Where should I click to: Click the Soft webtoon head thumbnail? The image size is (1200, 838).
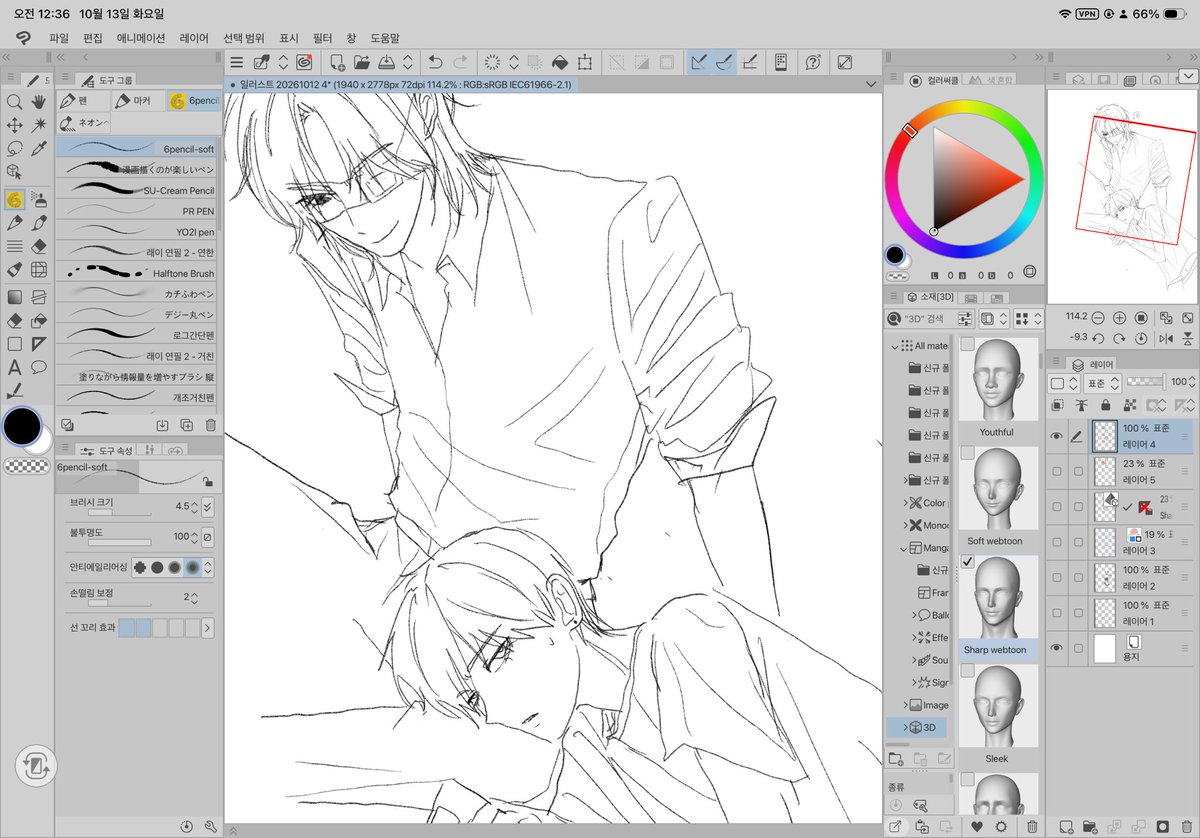(998, 488)
